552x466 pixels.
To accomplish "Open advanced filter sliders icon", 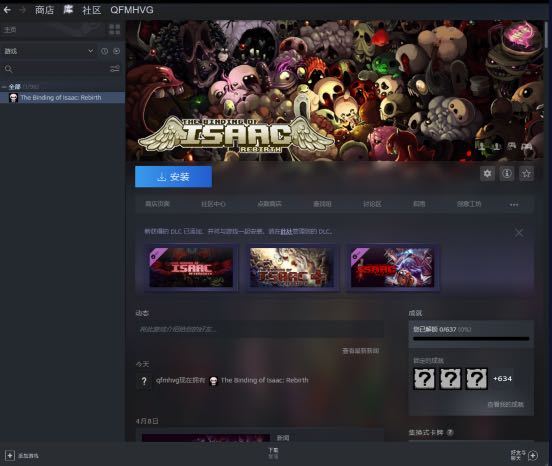I will (x=115, y=69).
